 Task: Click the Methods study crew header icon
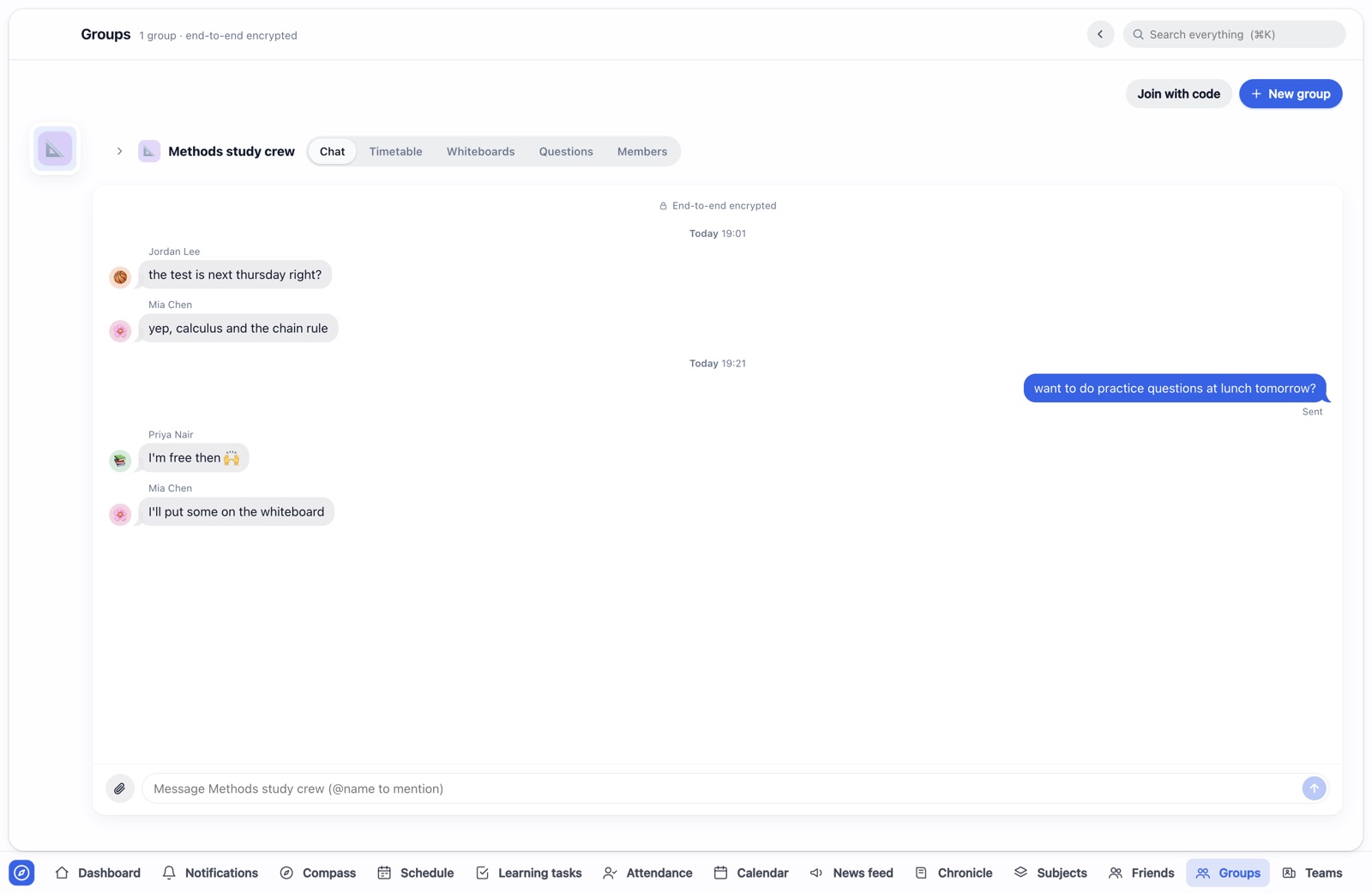[x=149, y=151]
